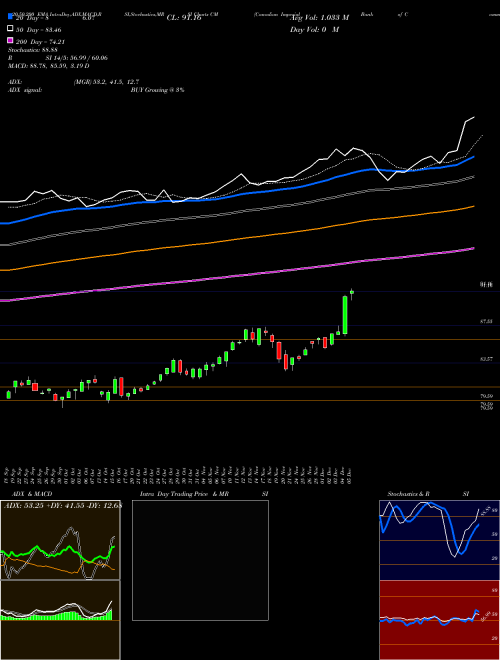Screen dimensions: 500x660
Task: Click the red RSI chart panel
Action: coord(439,620)
